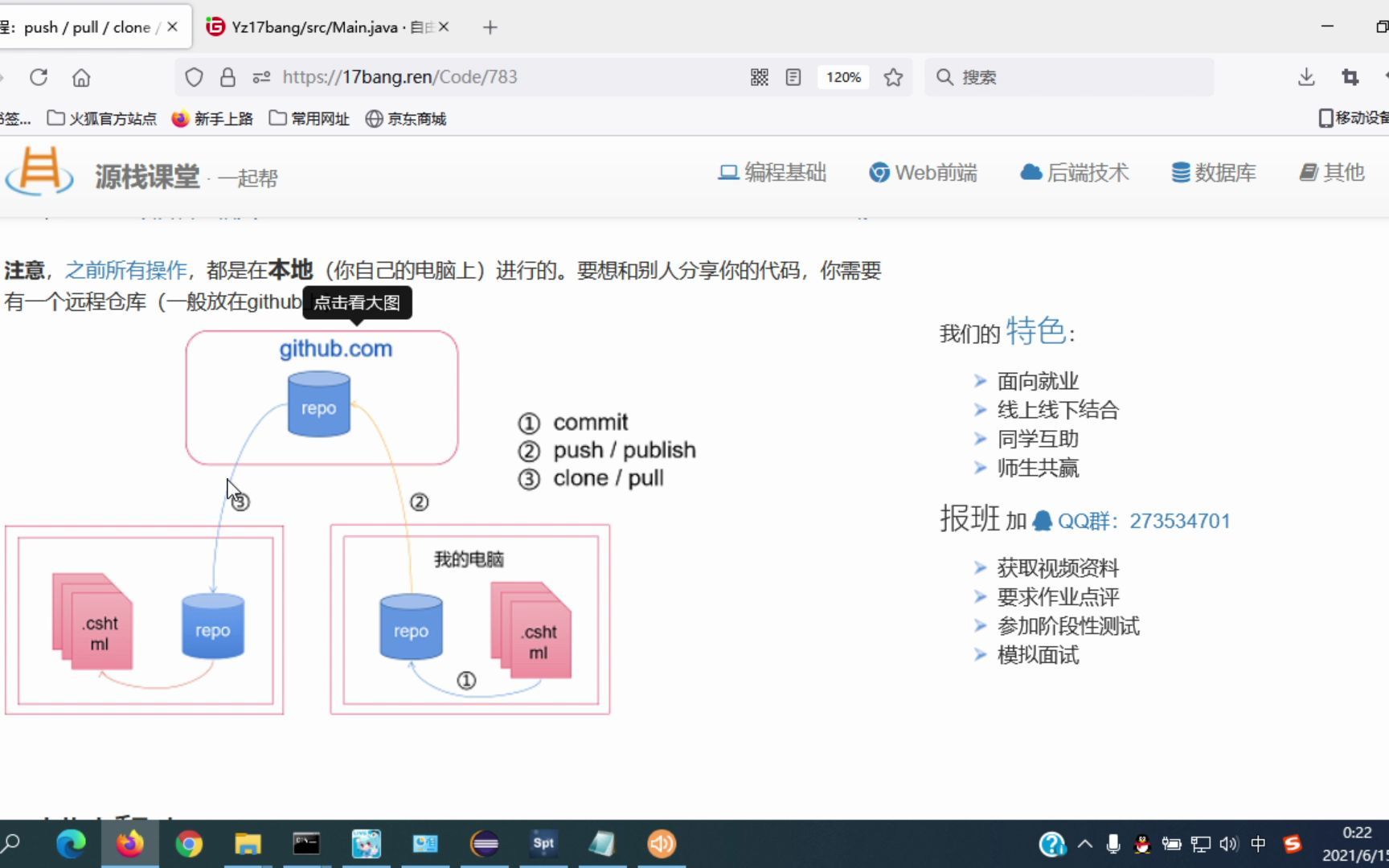
Task: Open 移动设备 bookmarks
Action: [1354, 118]
